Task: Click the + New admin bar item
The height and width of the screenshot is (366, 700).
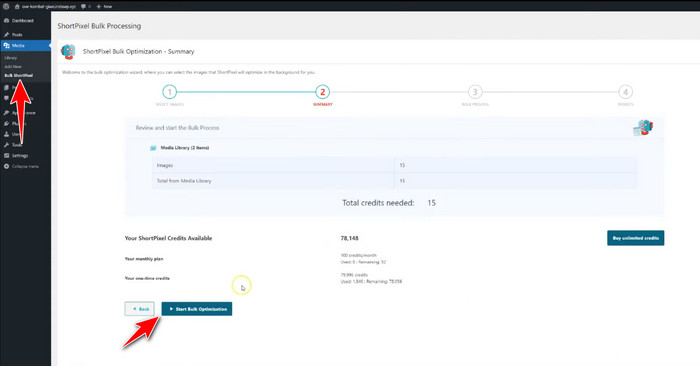Action: (x=104, y=6)
